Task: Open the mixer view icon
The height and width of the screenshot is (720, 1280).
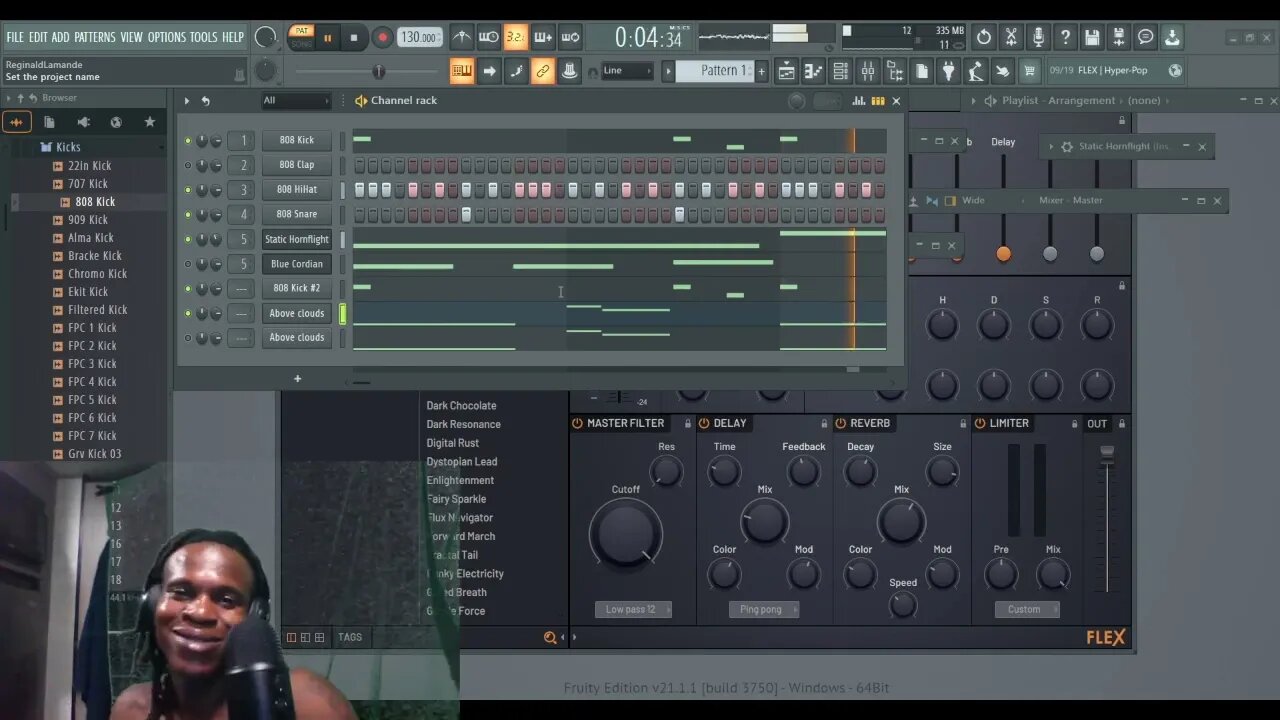Action: pyautogui.click(x=867, y=71)
